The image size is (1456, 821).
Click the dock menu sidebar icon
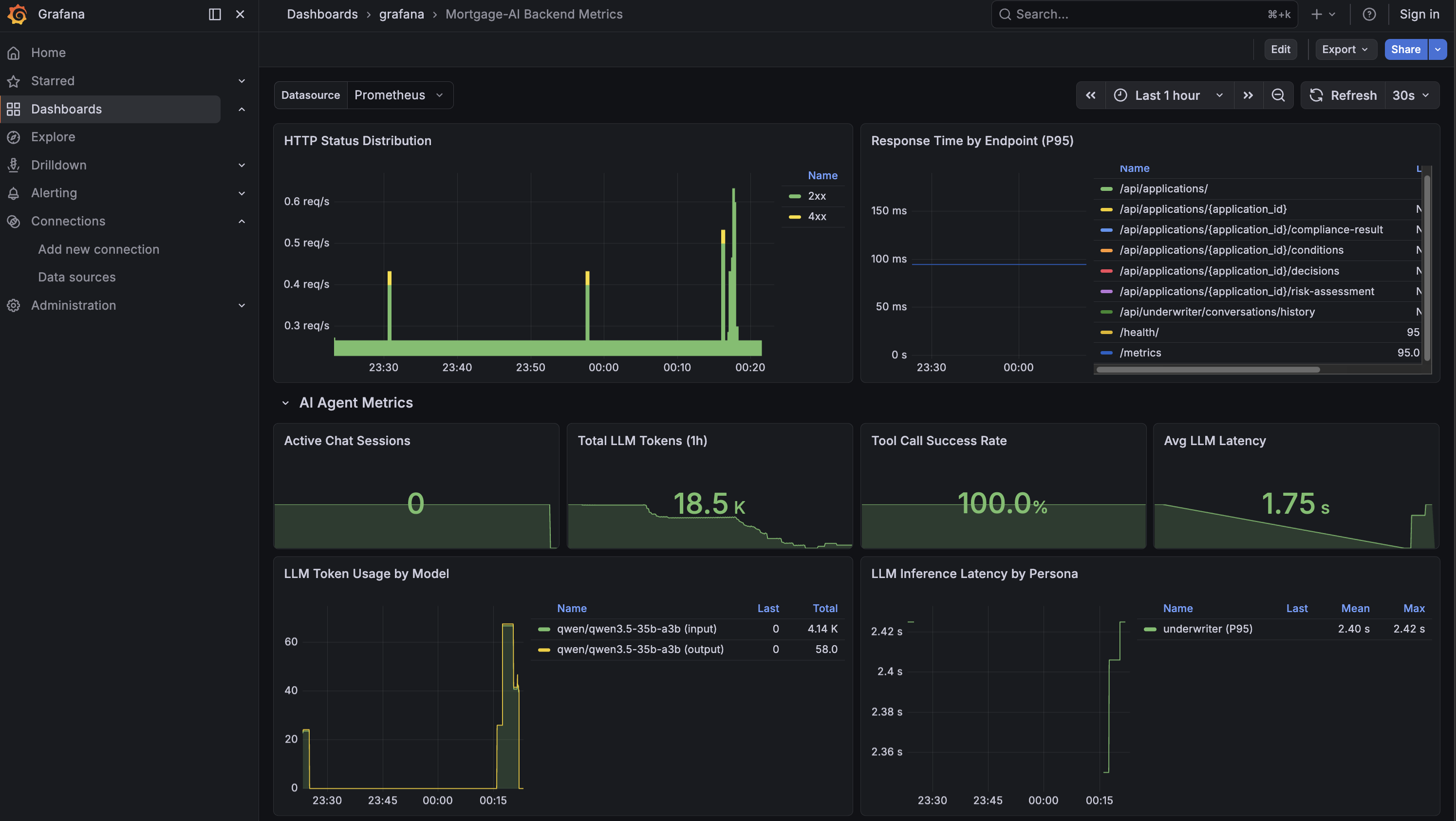(x=214, y=14)
